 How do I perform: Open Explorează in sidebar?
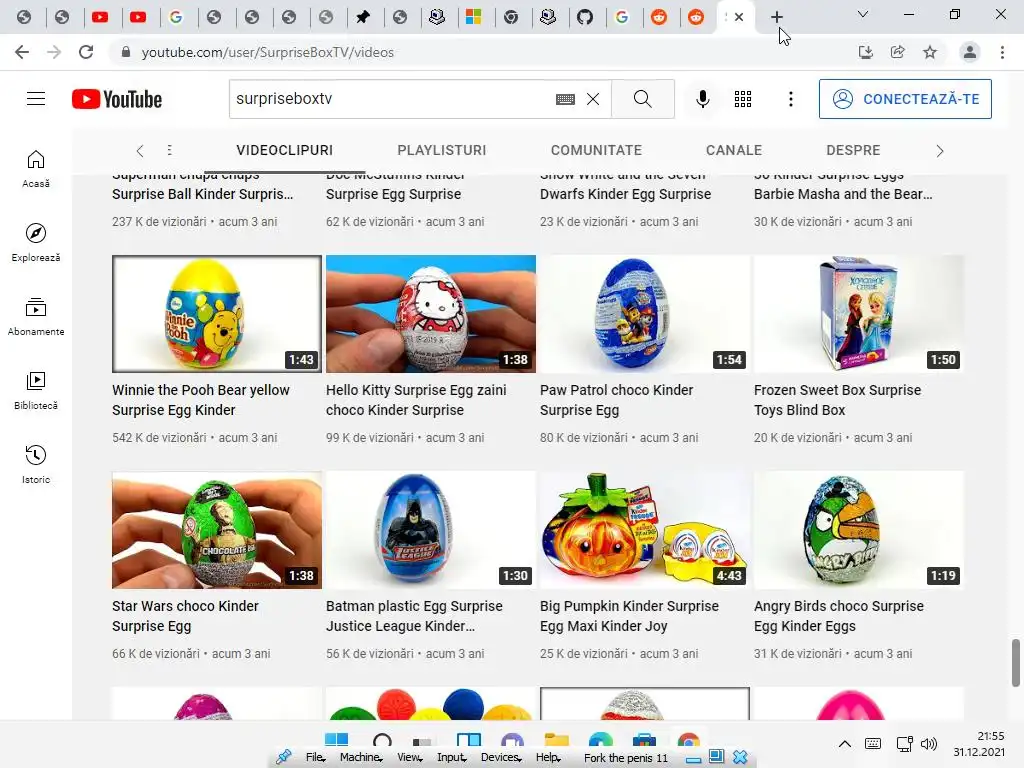pos(36,243)
